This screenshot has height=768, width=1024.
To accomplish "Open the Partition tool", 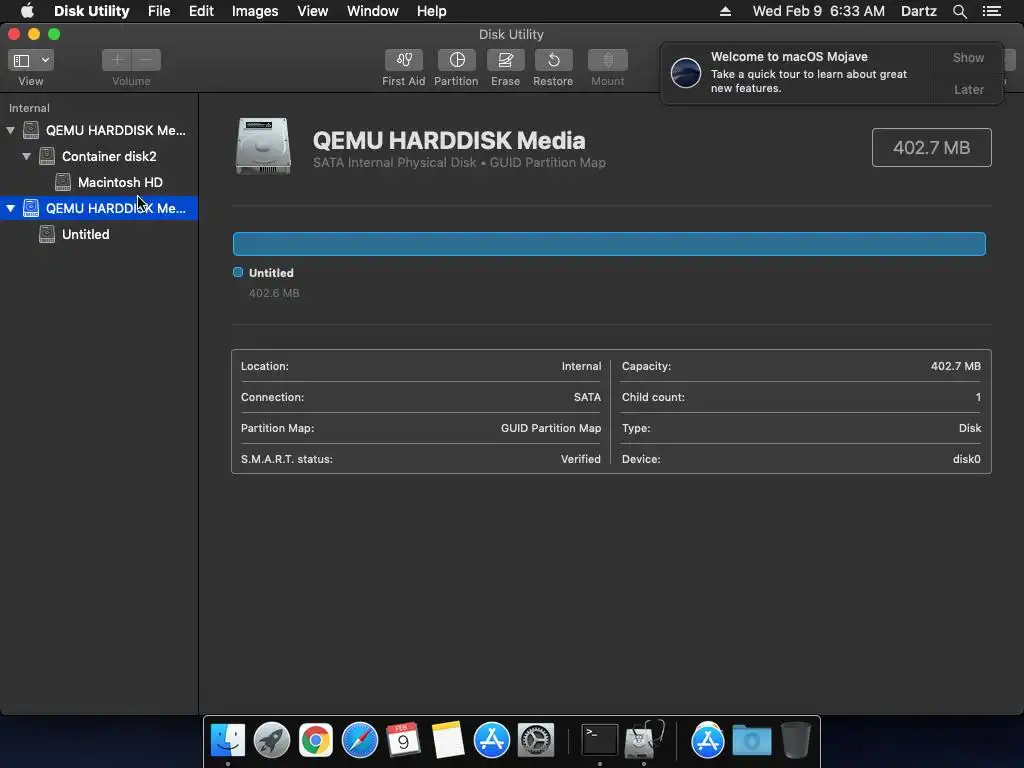I will [456, 60].
